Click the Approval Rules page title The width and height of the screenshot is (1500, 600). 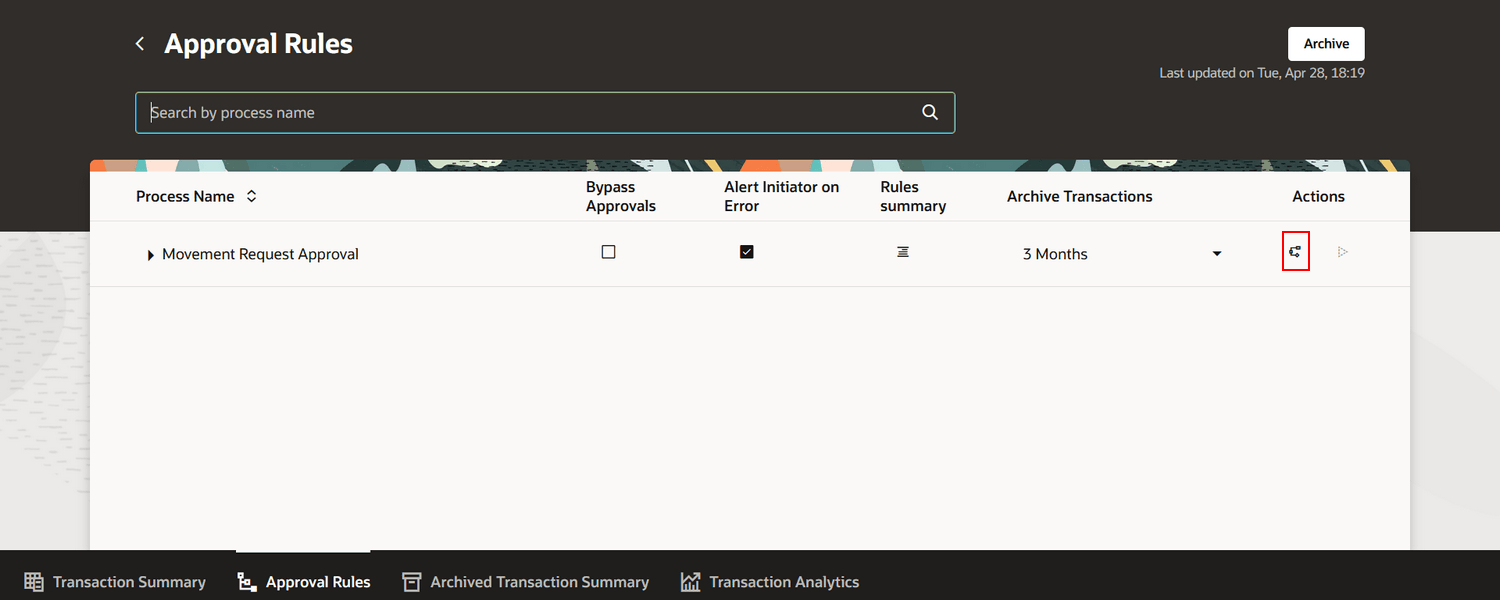tap(258, 44)
